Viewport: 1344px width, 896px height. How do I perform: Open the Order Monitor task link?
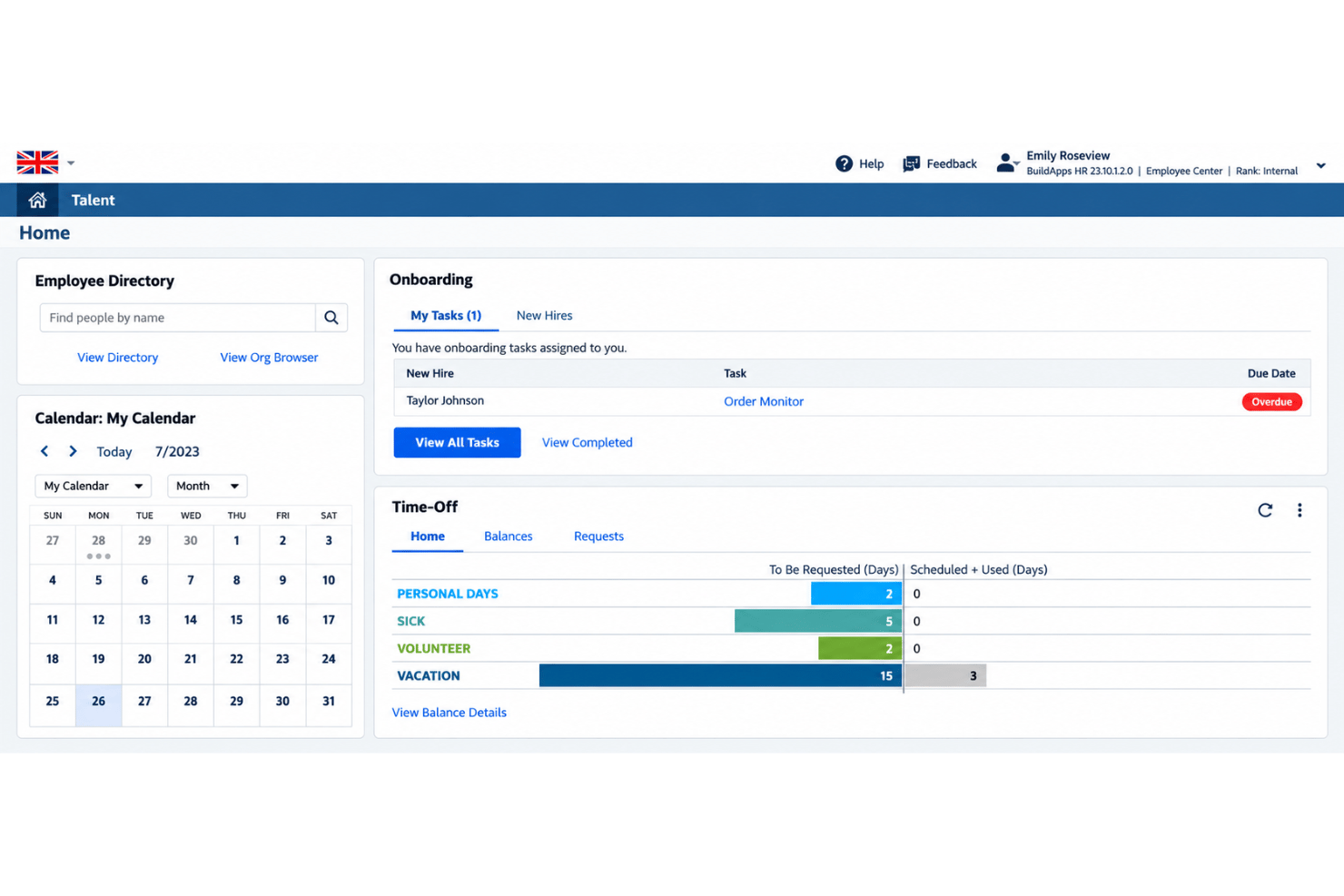coord(764,401)
